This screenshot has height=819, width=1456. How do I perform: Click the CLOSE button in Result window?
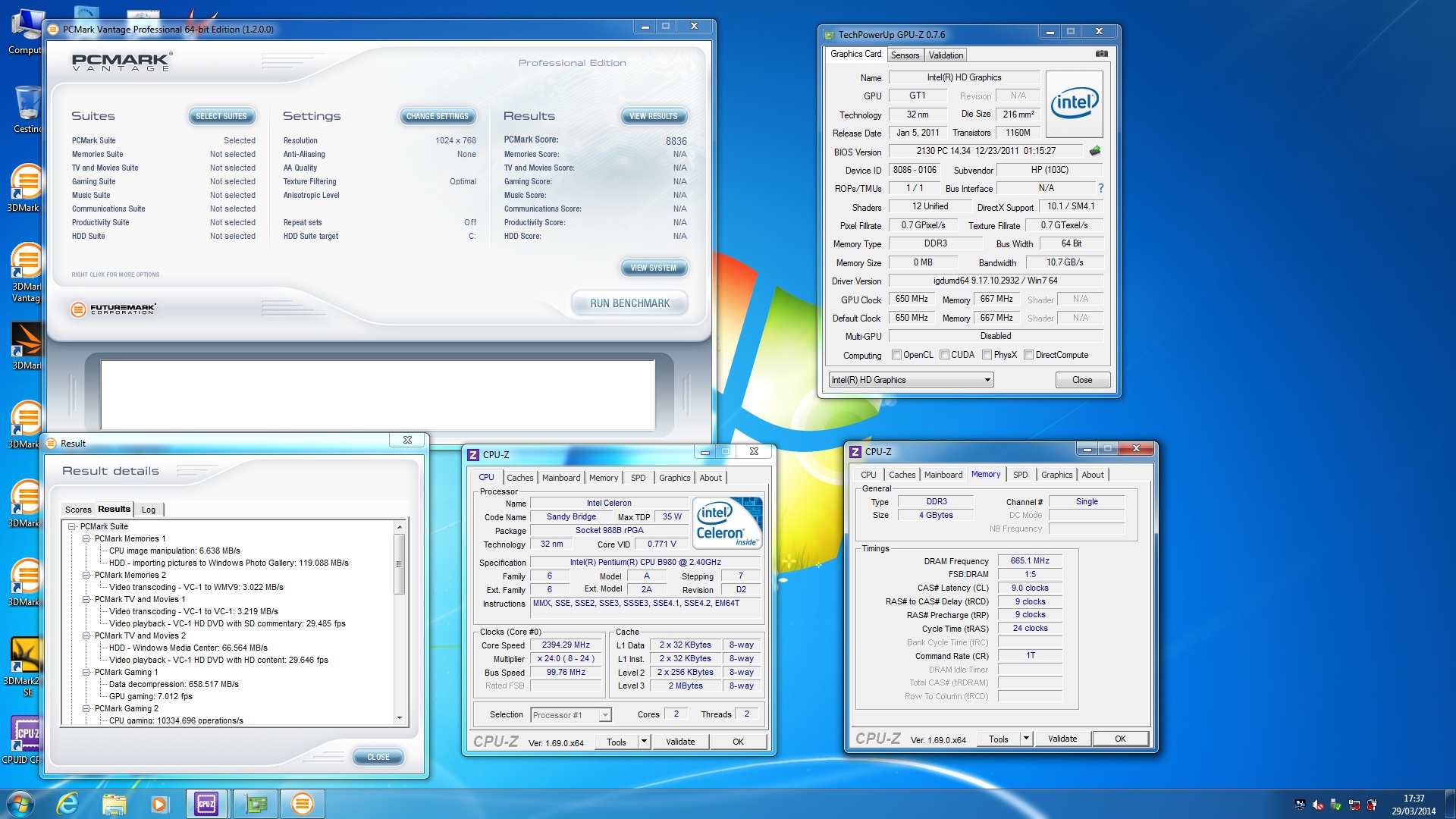(378, 757)
